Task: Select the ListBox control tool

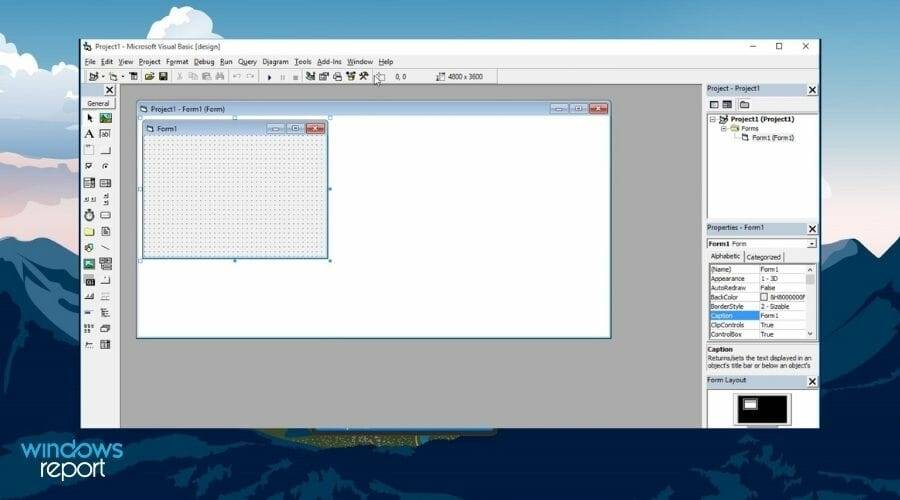Action: (106, 183)
